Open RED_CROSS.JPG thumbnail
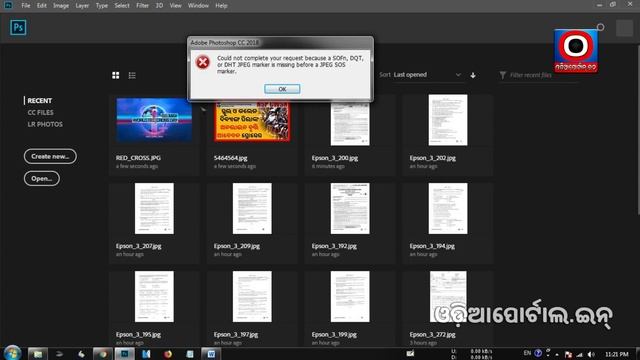This screenshot has width=640, height=360. 154,120
